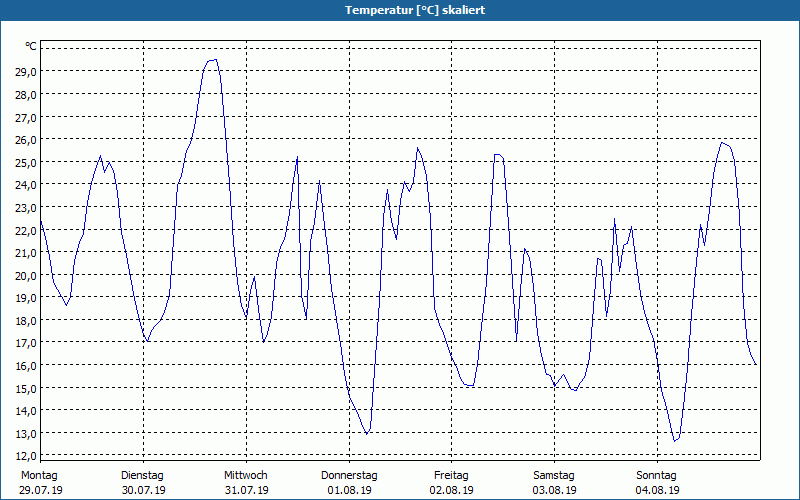The height and width of the screenshot is (500, 800).
Task: Select the Donnerstag day label
Action: 349,476
